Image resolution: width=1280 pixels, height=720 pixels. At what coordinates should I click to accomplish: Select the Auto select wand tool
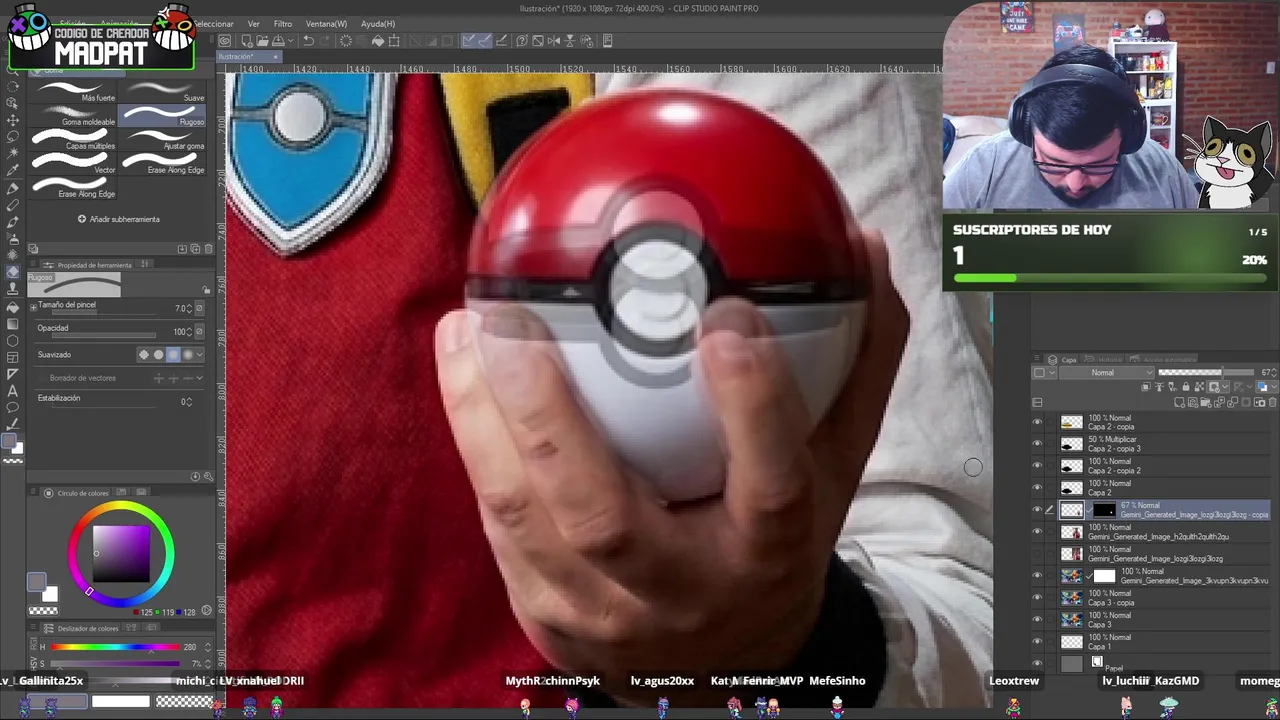(13, 154)
